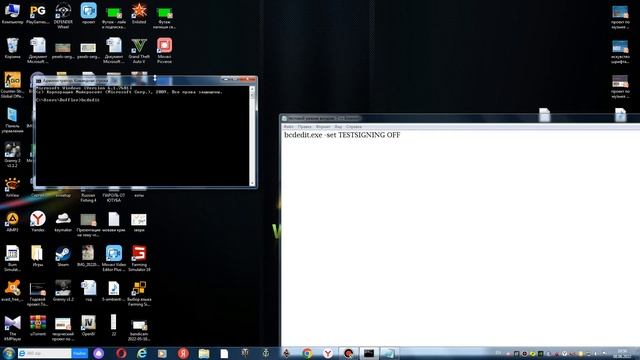Viewport: 640px width, 360px height.
Task: Launch the OpenIV desktop shortcut
Action: [x=88, y=325]
